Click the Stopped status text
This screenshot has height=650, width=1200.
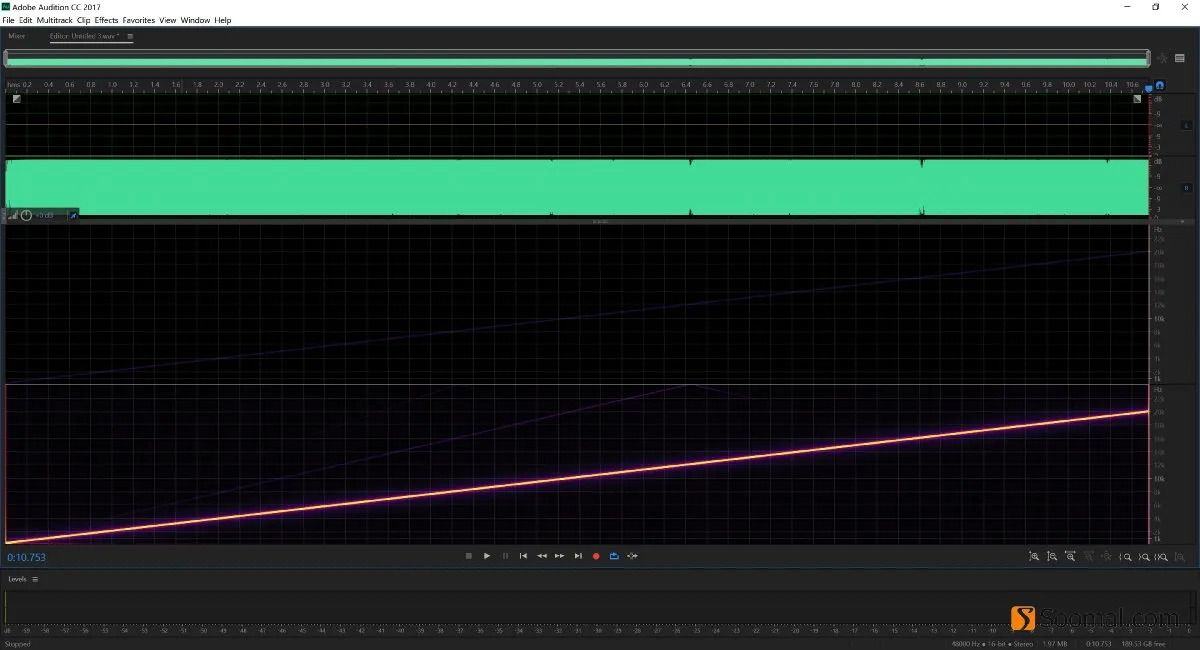[18, 644]
